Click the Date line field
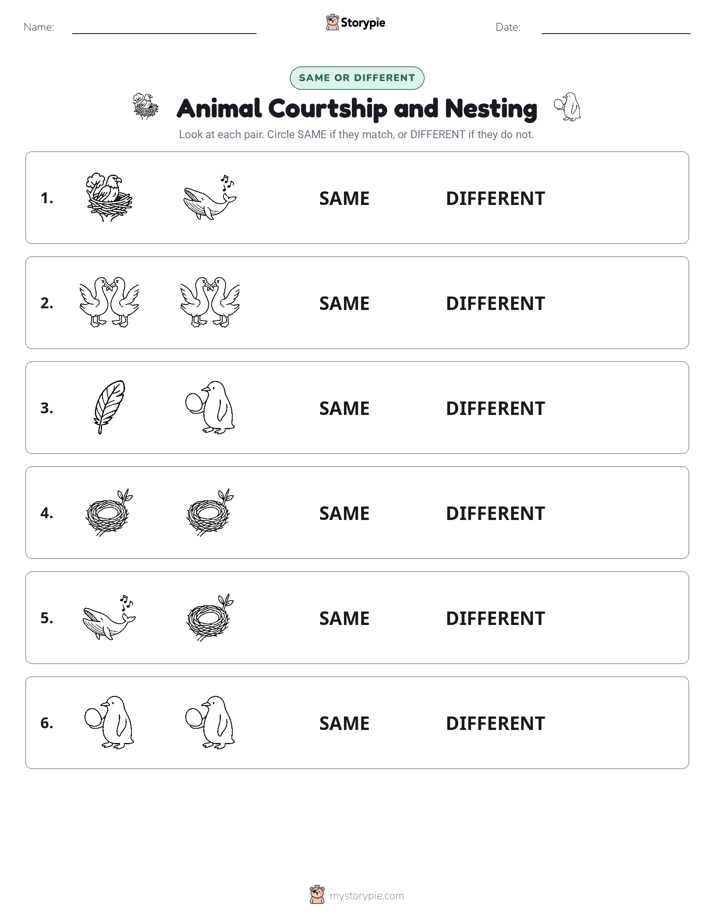714x924 pixels. (616, 27)
